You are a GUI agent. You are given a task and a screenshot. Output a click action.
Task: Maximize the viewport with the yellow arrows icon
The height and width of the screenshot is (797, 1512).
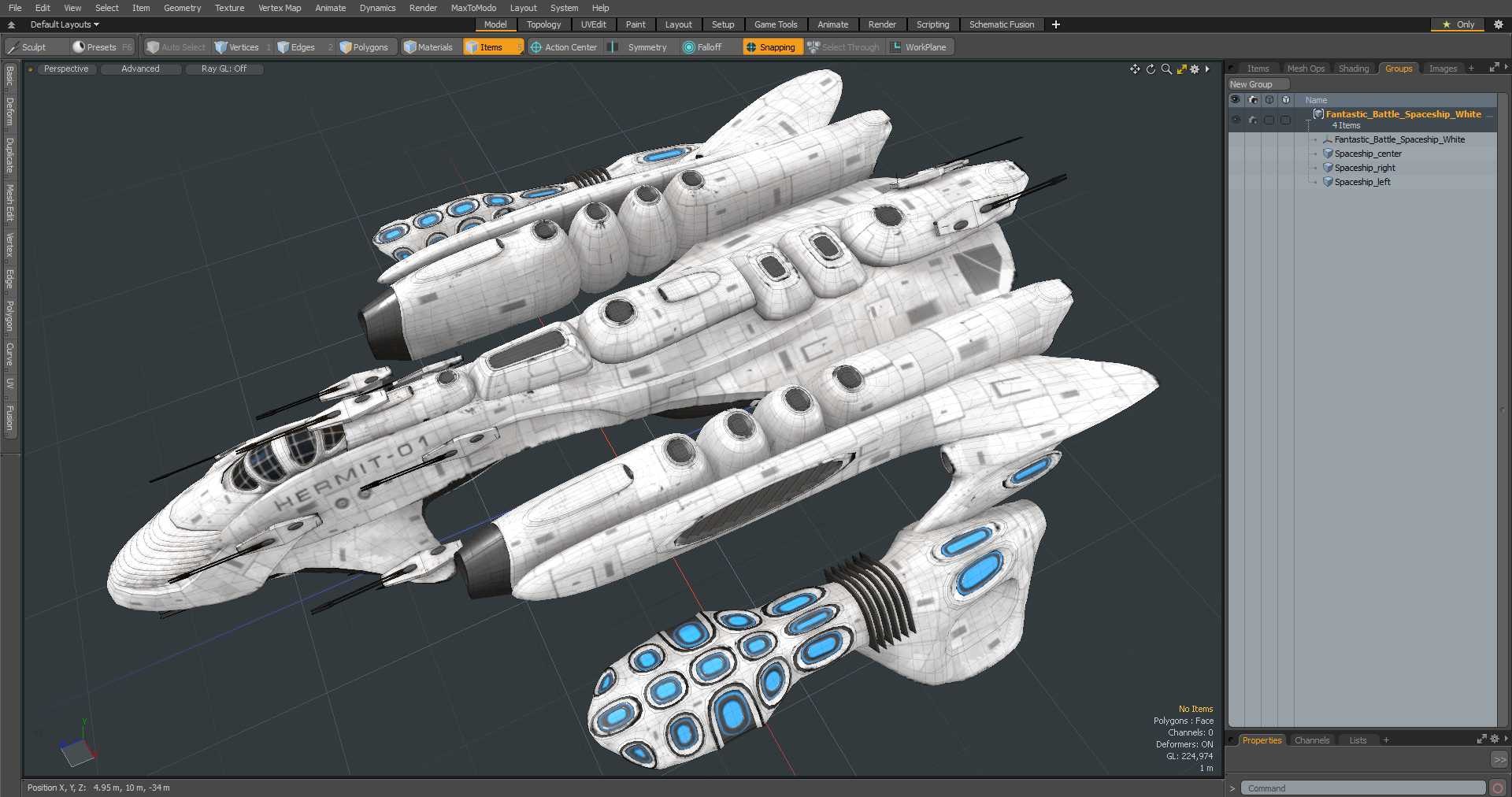1181,69
